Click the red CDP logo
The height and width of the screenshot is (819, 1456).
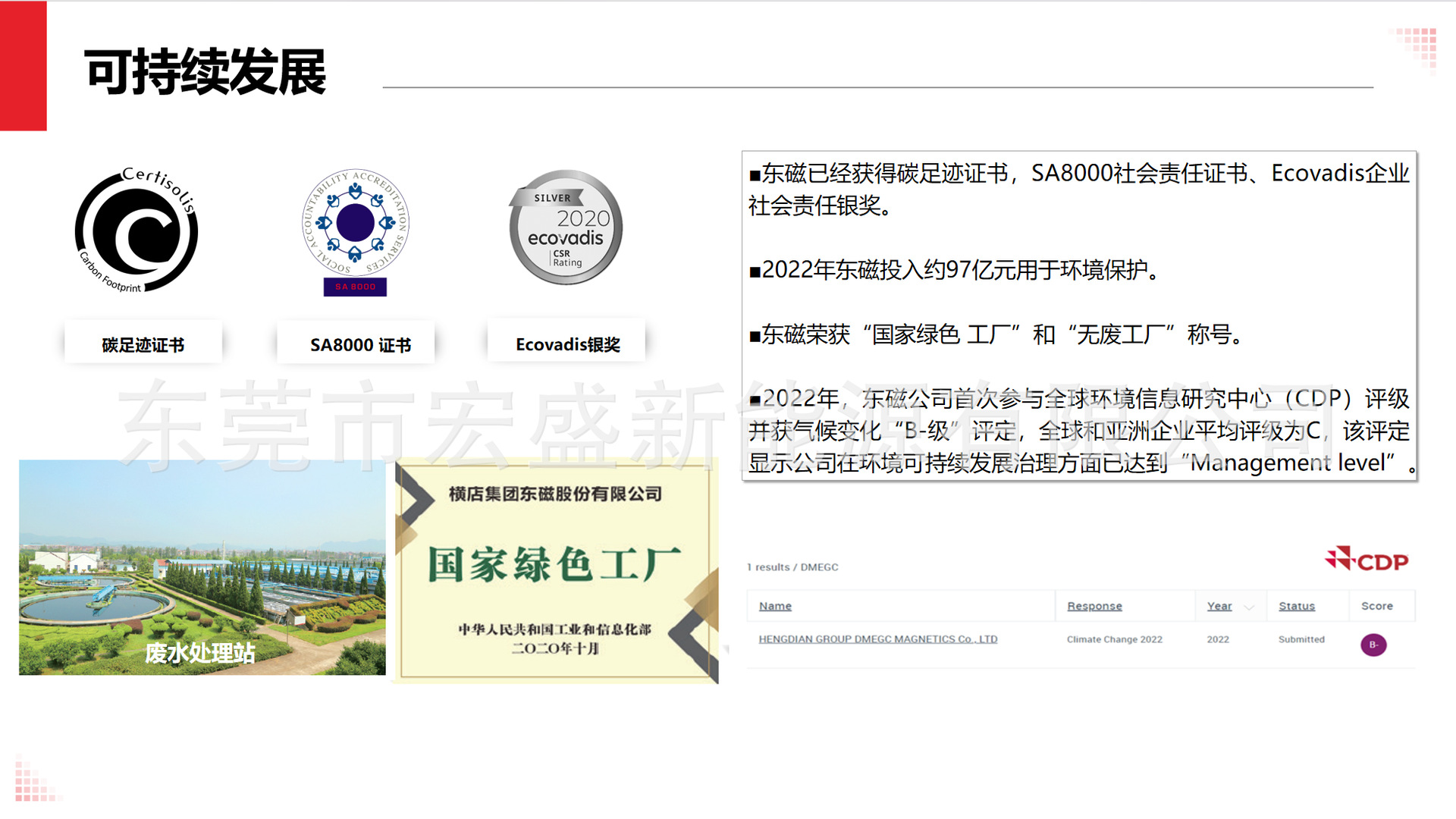tap(1367, 560)
